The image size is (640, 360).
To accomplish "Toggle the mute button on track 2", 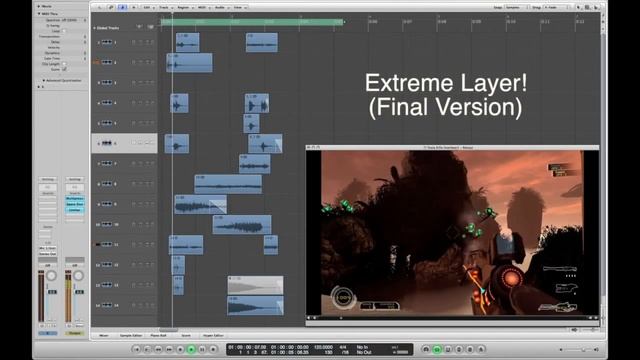I will pos(140,62).
